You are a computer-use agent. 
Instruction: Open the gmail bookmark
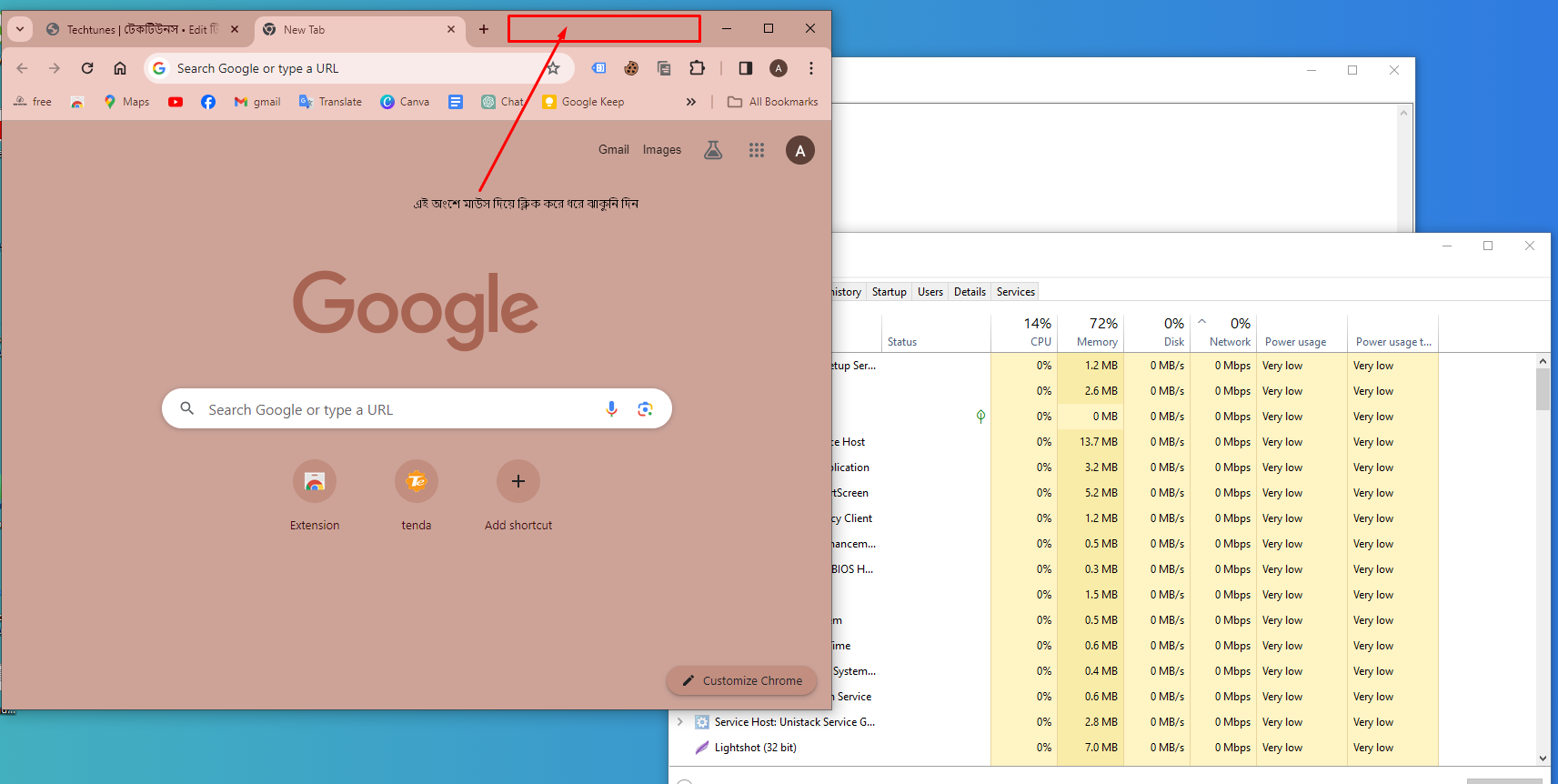tap(257, 102)
